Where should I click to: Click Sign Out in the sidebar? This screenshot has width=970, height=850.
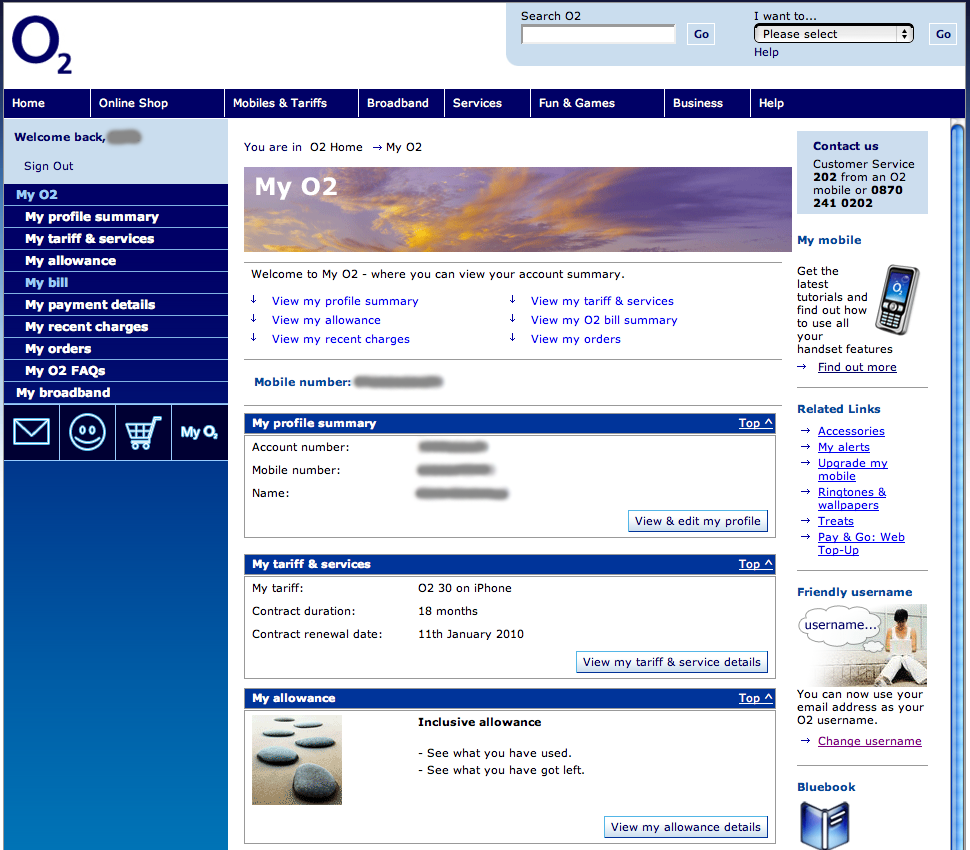pyautogui.click(x=48, y=166)
